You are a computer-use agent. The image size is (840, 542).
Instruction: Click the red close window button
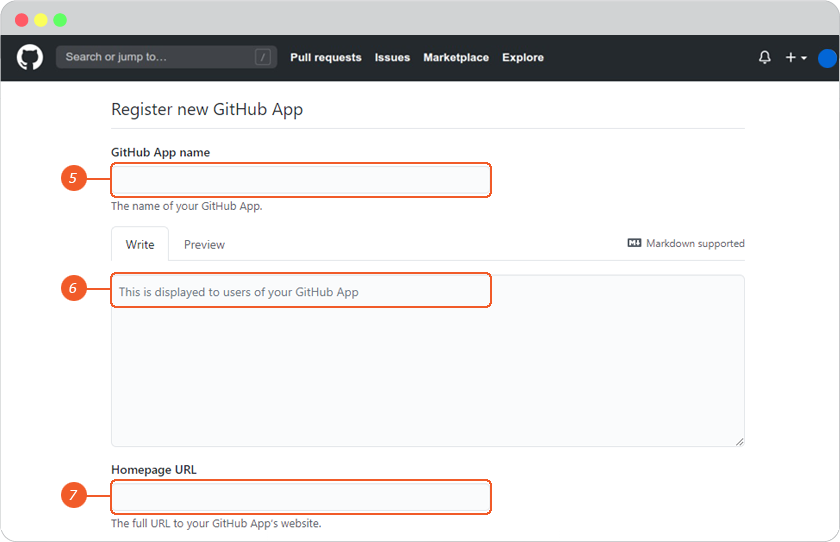click(21, 20)
